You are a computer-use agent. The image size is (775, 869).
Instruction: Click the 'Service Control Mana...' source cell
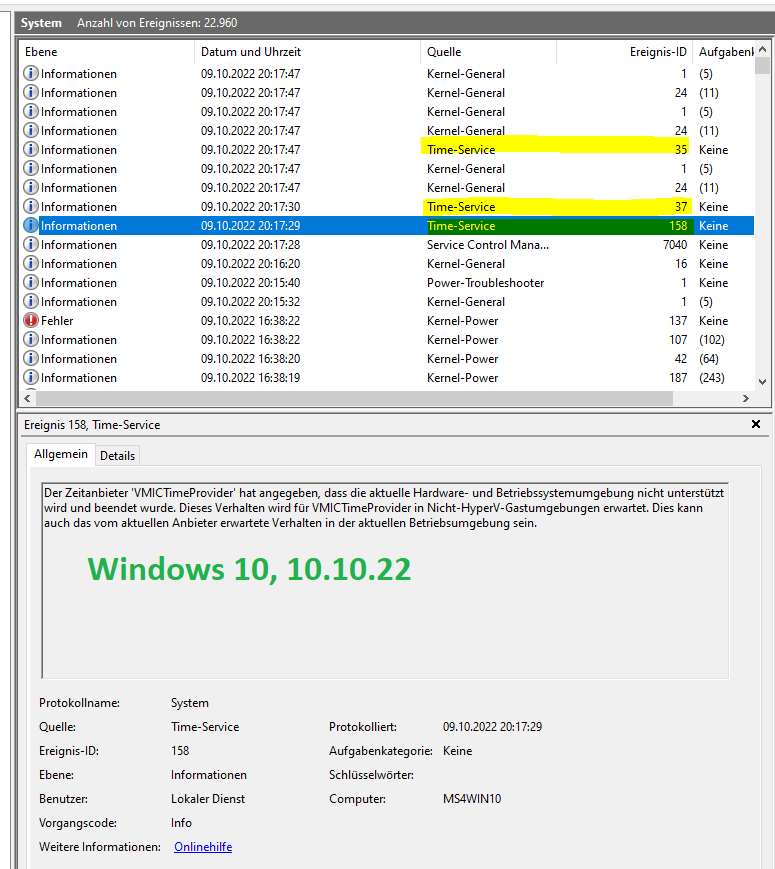(488, 244)
